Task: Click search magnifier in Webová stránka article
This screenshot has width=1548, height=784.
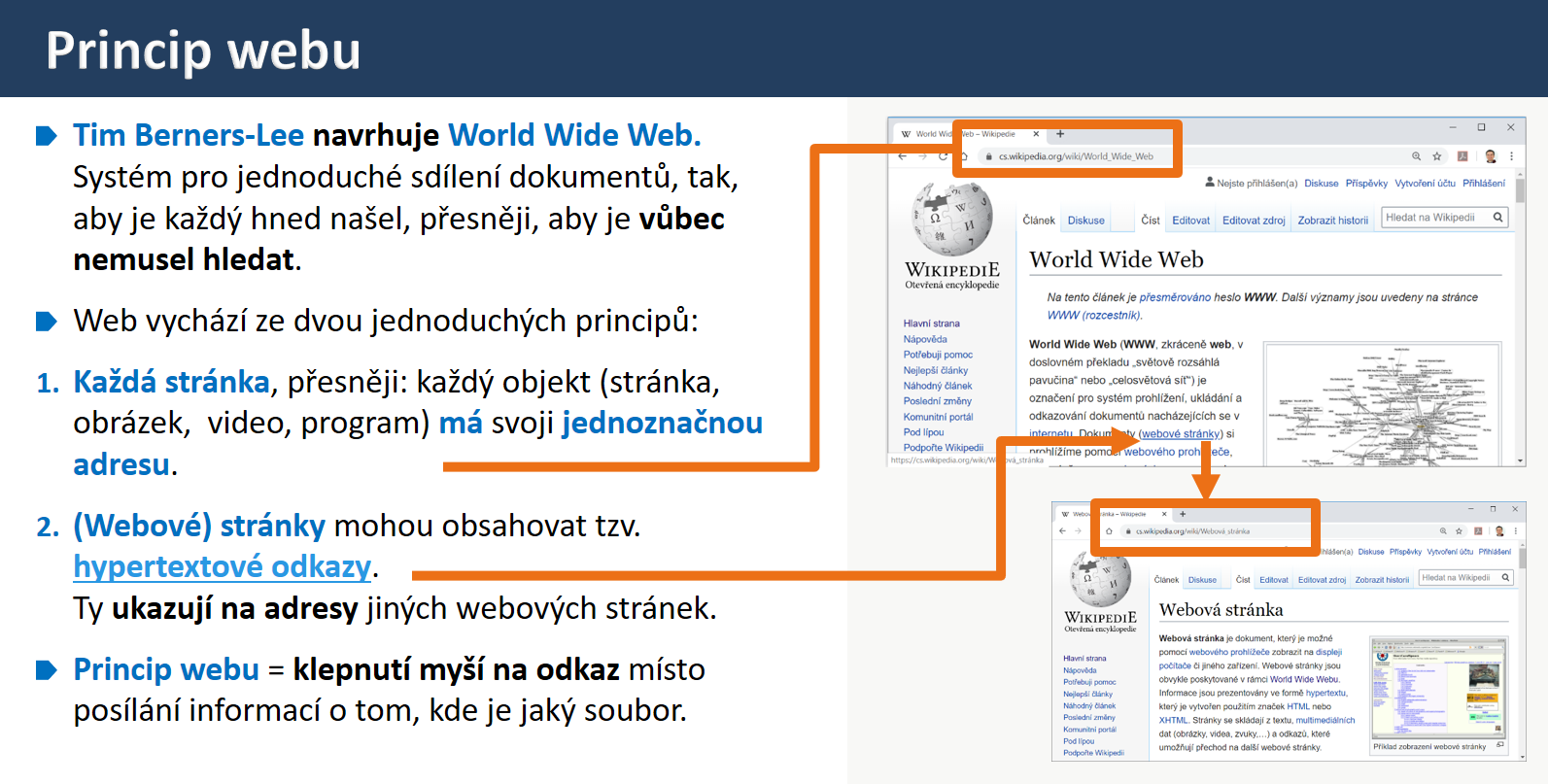Action: (1505, 578)
